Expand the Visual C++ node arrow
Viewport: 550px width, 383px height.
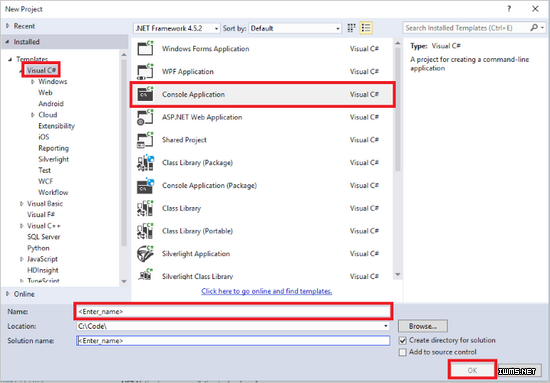click(x=22, y=226)
